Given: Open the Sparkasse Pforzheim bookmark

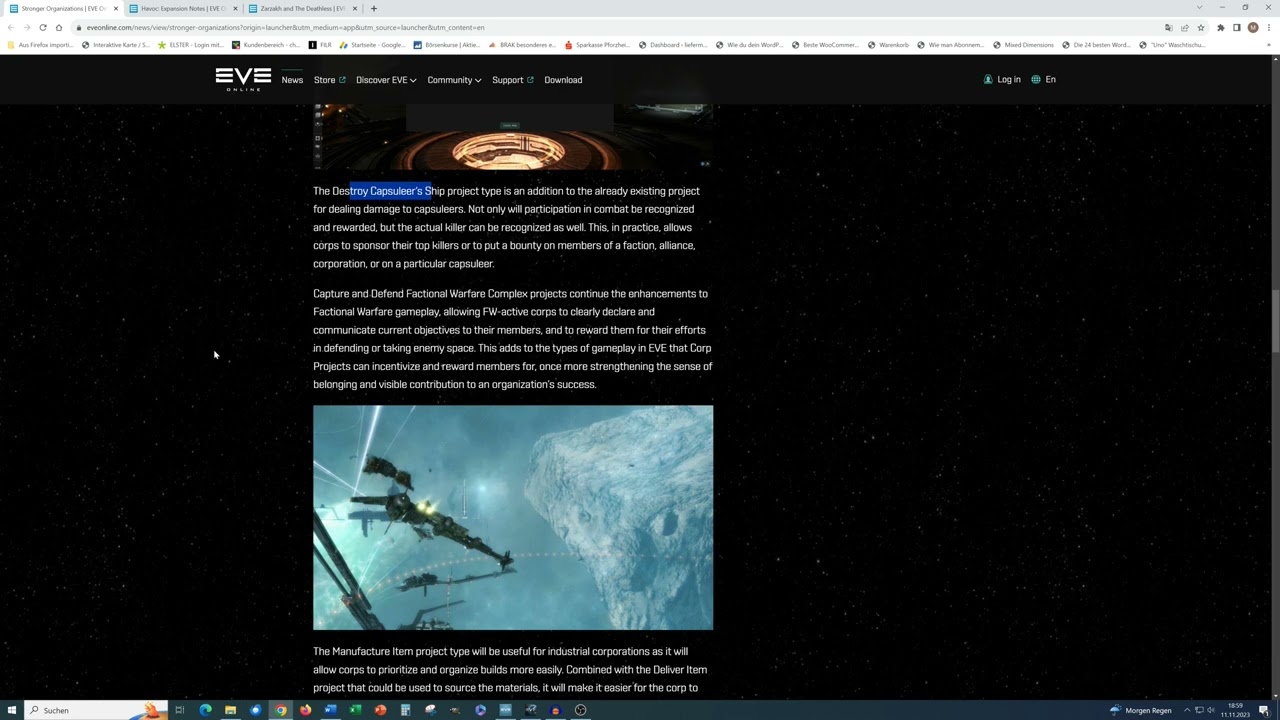Looking at the screenshot, I should [x=596, y=45].
